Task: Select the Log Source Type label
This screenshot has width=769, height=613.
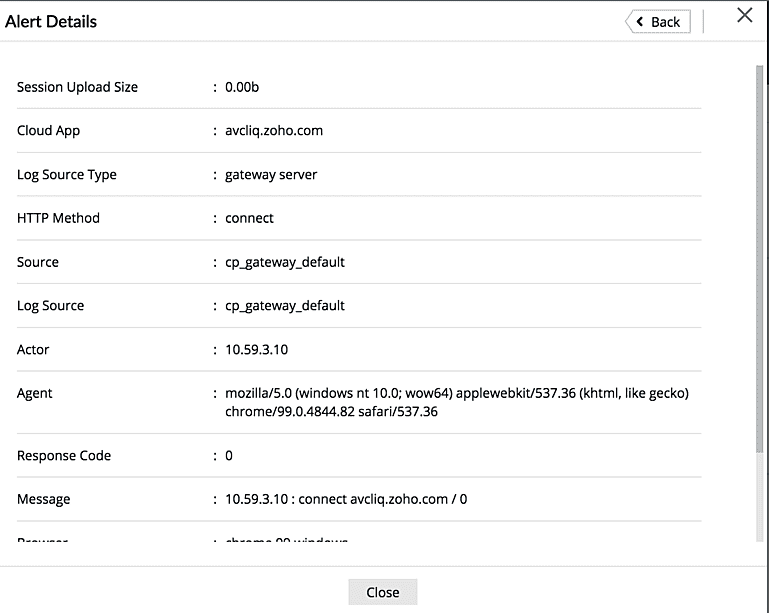Action: pos(67,175)
